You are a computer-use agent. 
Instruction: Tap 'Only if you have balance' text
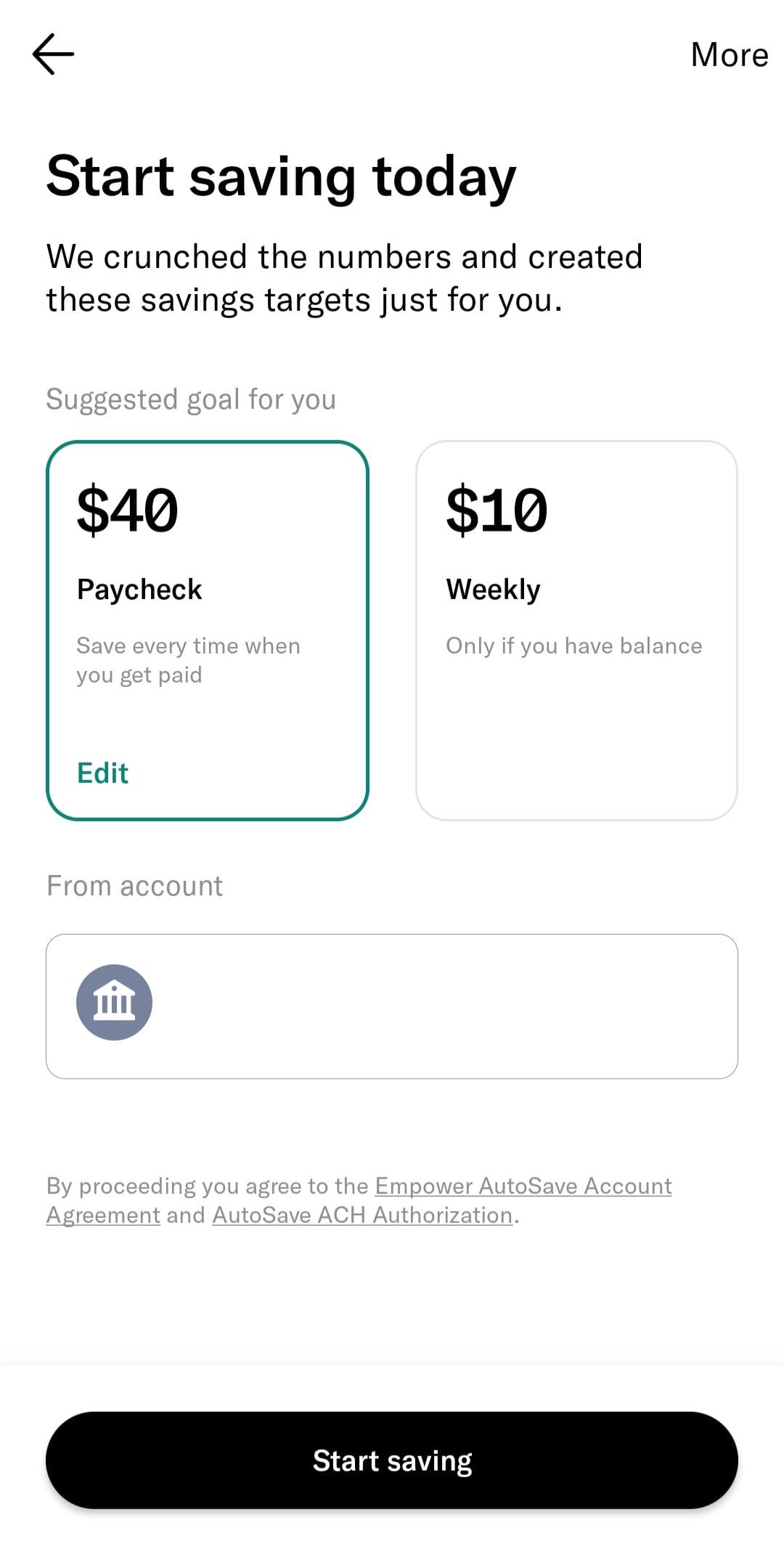click(x=573, y=646)
